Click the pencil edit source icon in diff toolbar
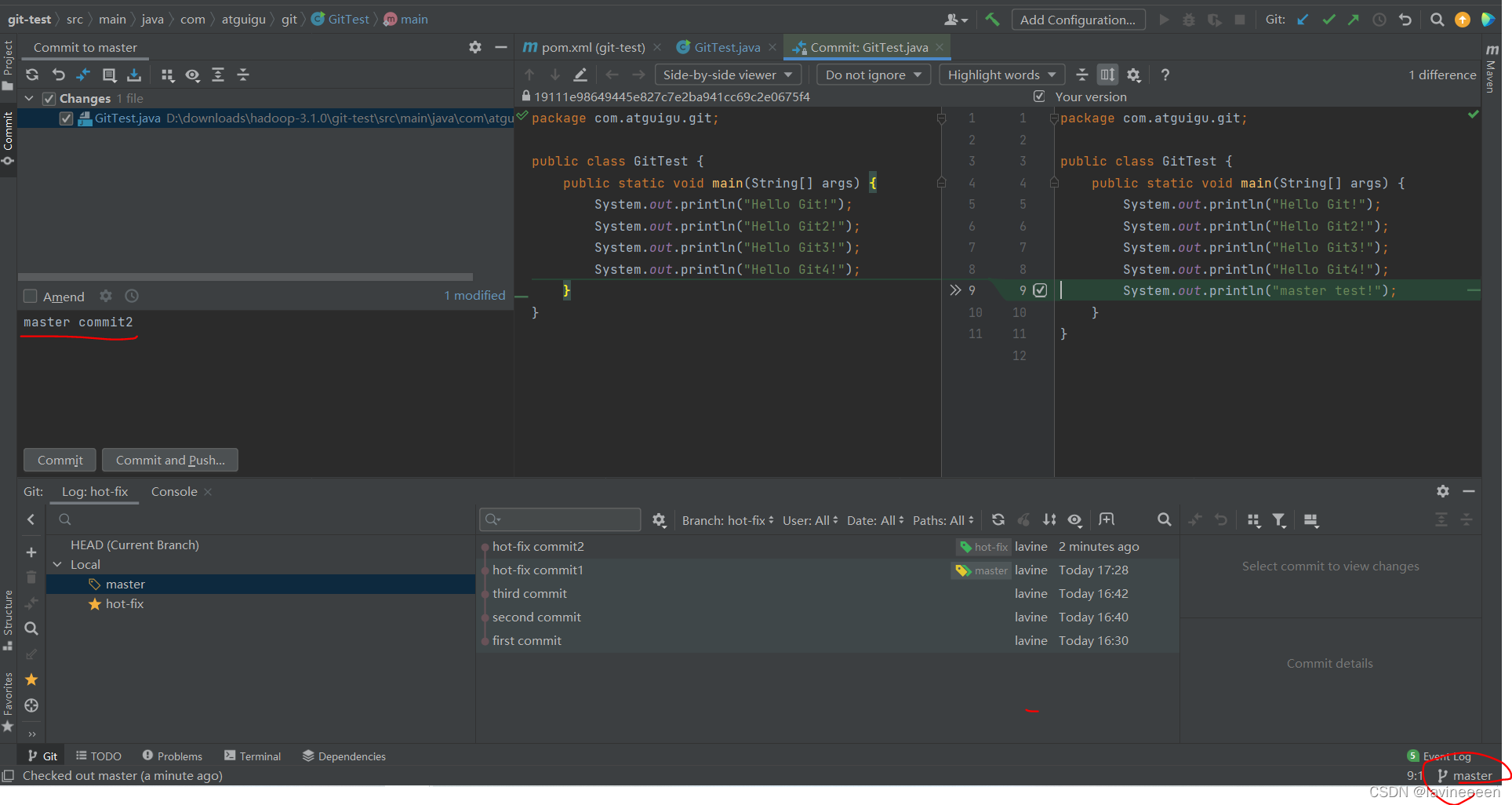Screen dimensions: 1512x805 [580, 75]
